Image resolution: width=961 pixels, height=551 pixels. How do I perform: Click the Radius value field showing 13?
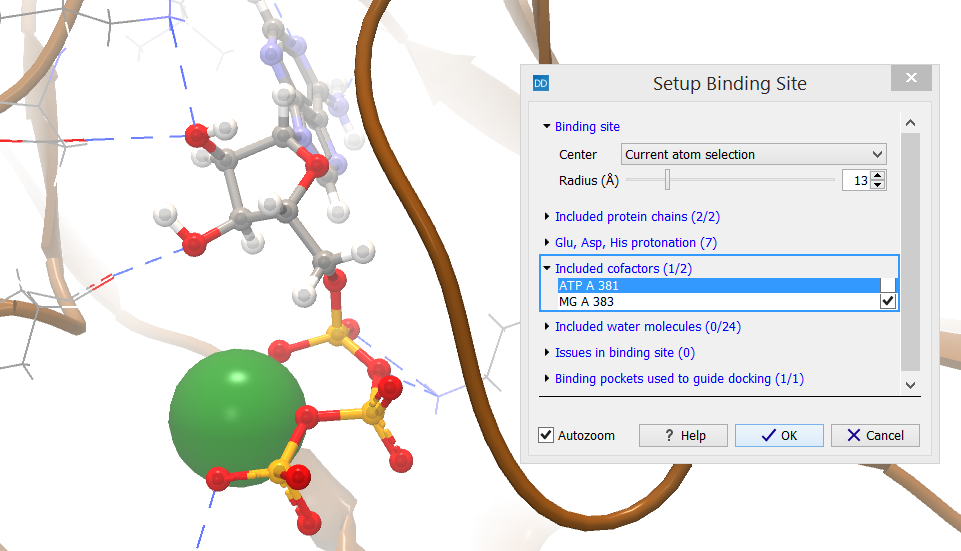point(857,180)
